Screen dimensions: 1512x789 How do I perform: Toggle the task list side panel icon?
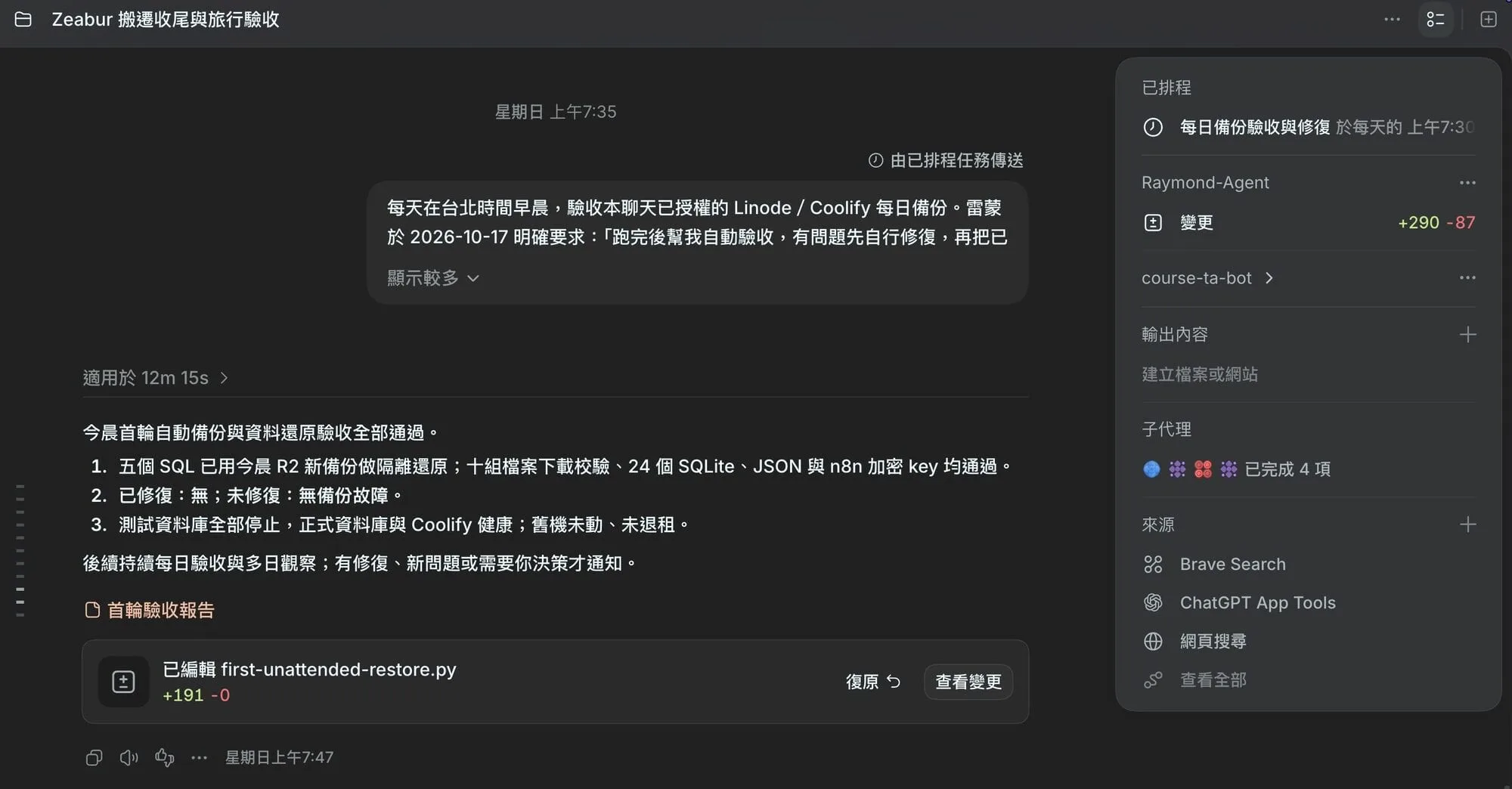tap(1435, 20)
